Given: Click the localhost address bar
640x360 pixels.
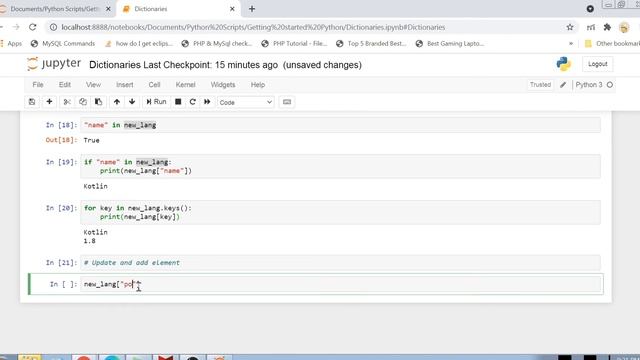Looking at the screenshot, I should click(253, 27).
